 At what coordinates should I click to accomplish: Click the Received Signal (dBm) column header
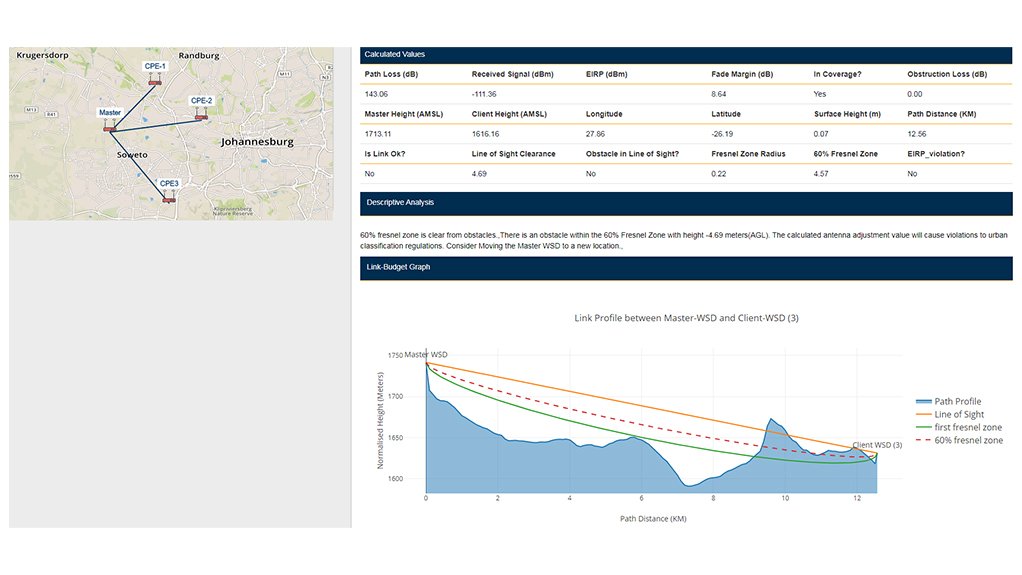512,74
